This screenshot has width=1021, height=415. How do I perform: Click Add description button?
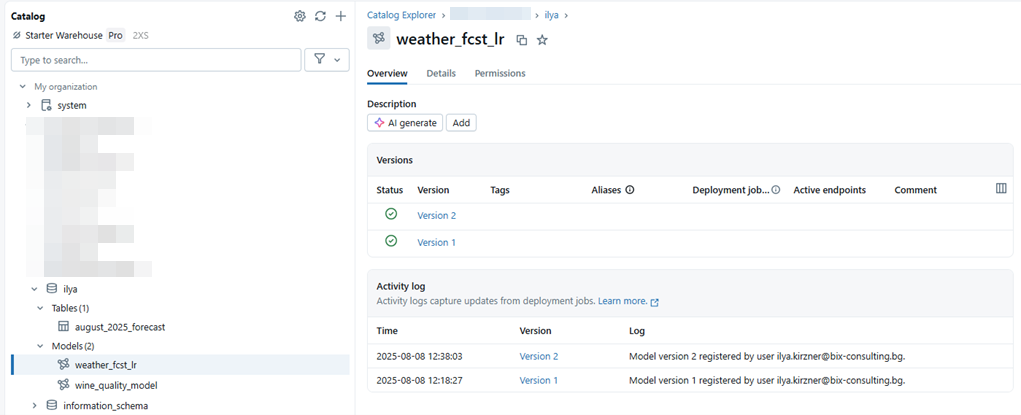461,122
